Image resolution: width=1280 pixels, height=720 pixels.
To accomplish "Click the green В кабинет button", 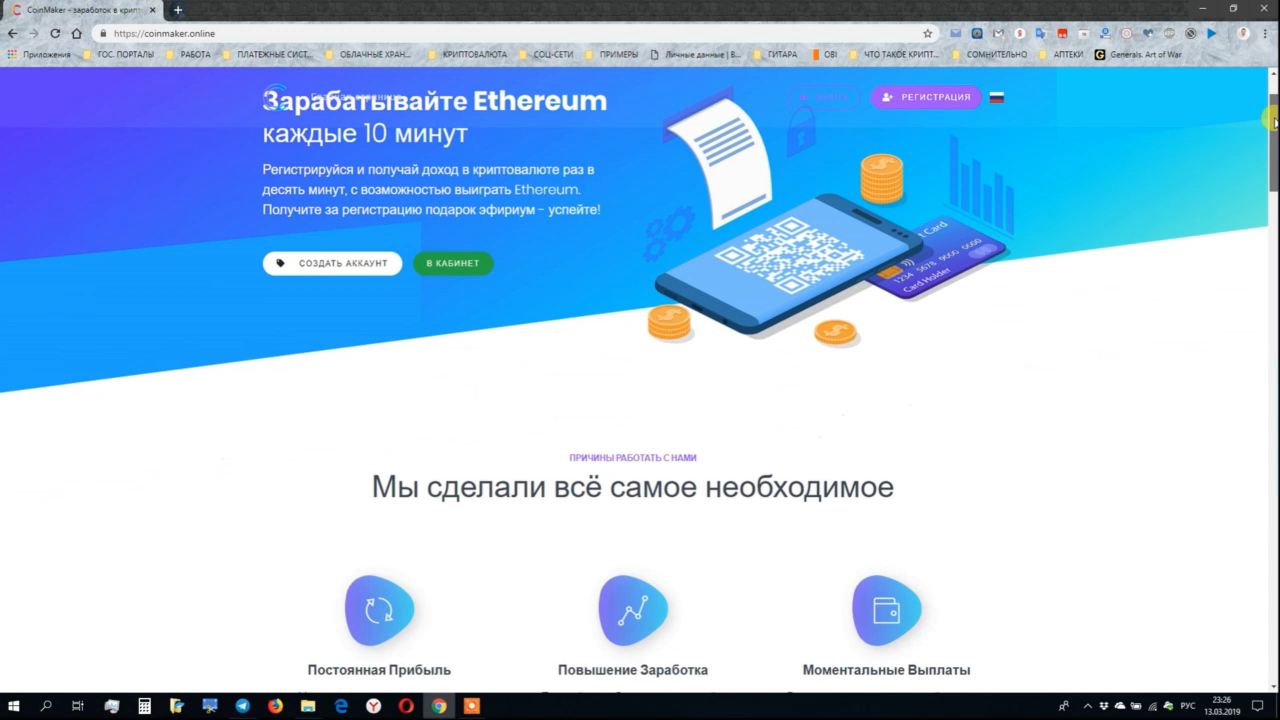I will (453, 263).
